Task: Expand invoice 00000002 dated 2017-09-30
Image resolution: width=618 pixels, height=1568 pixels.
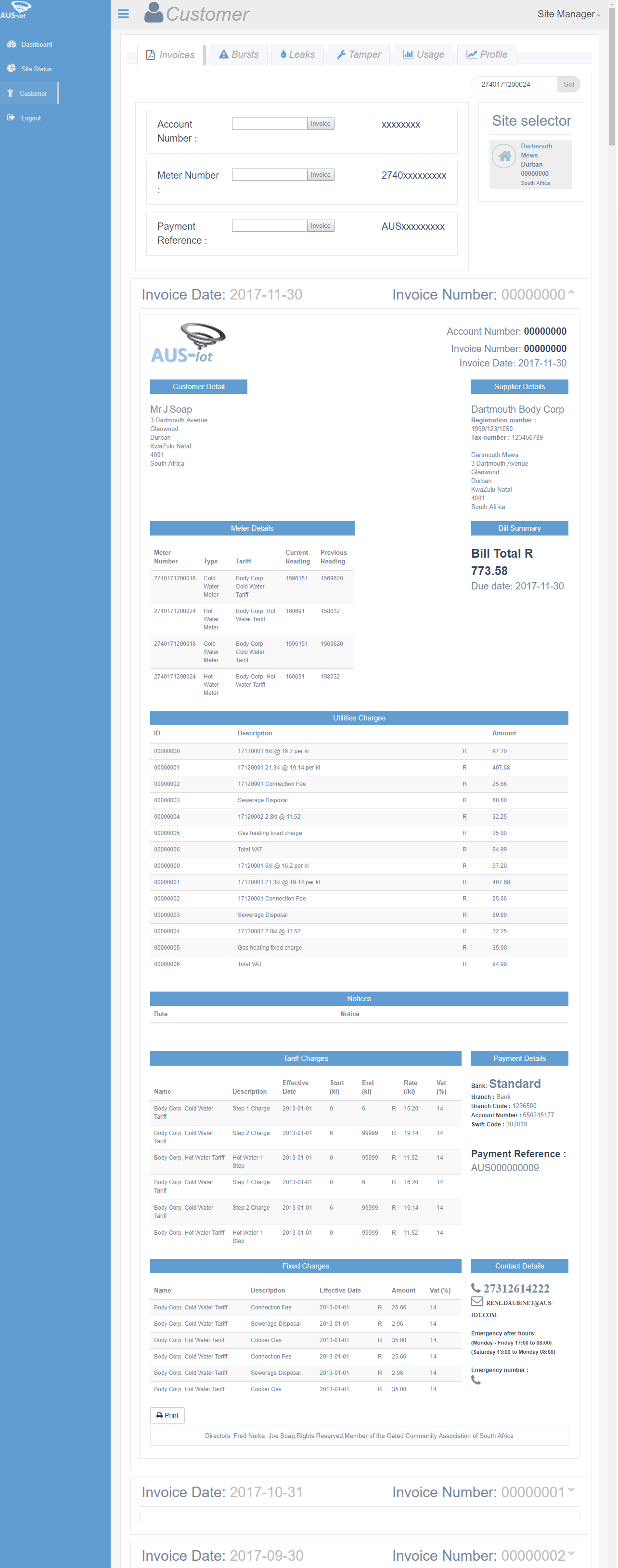Action: 571,1554
